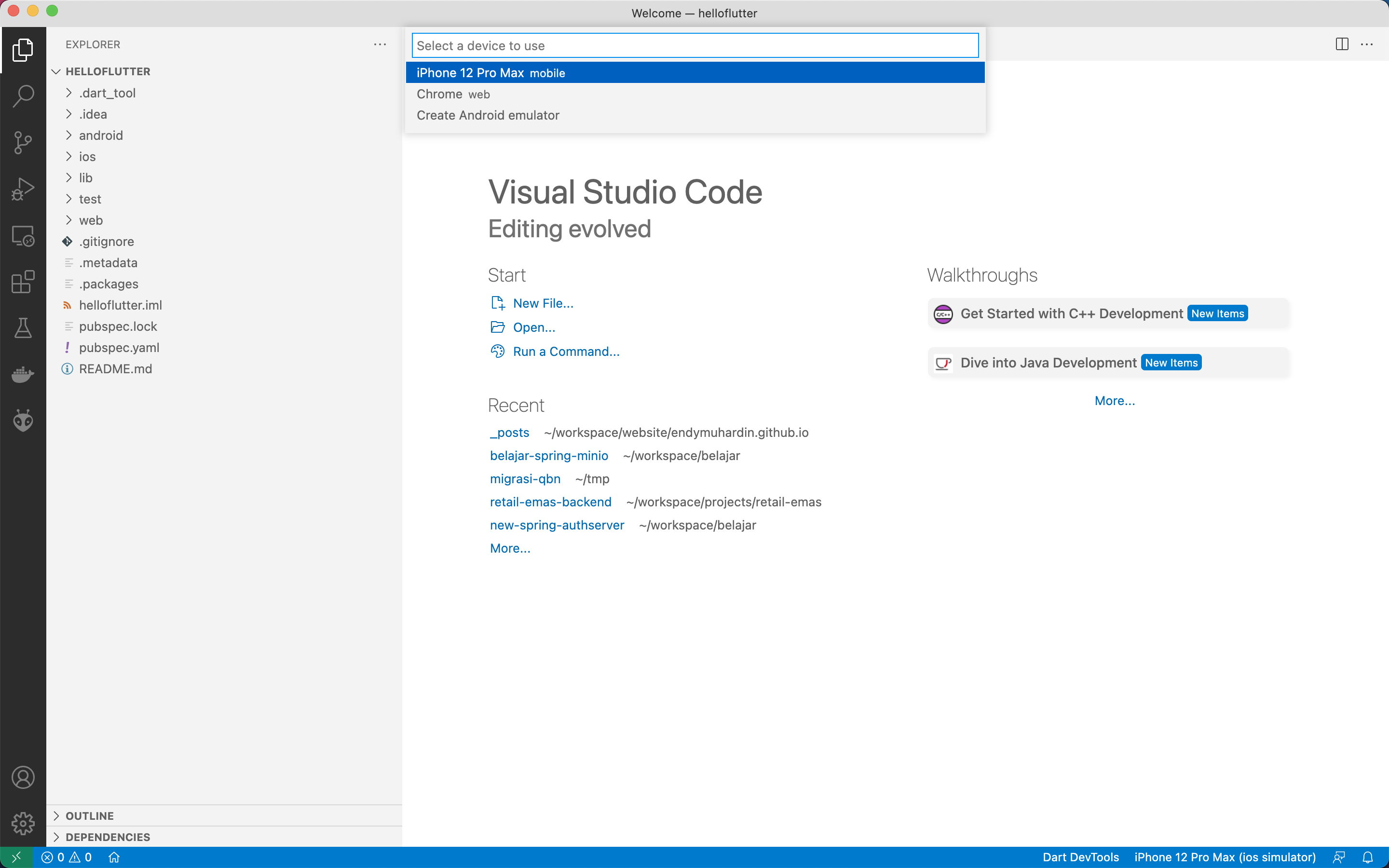Open the Docker view icon
Image resolution: width=1389 pixels, height=868 pixels.
pos(23,374)
